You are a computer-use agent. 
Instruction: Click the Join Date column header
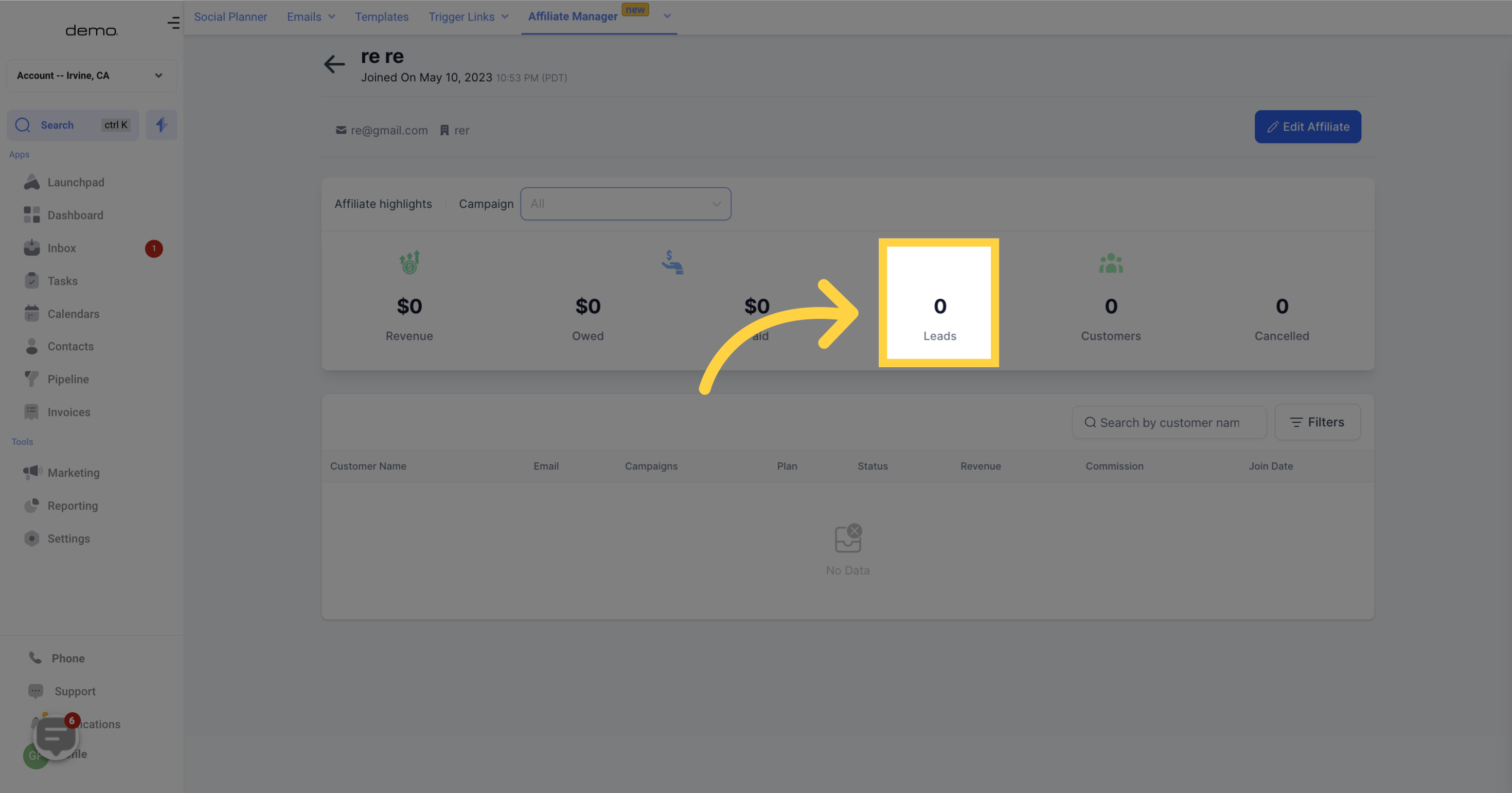[x=1271, y=466]
